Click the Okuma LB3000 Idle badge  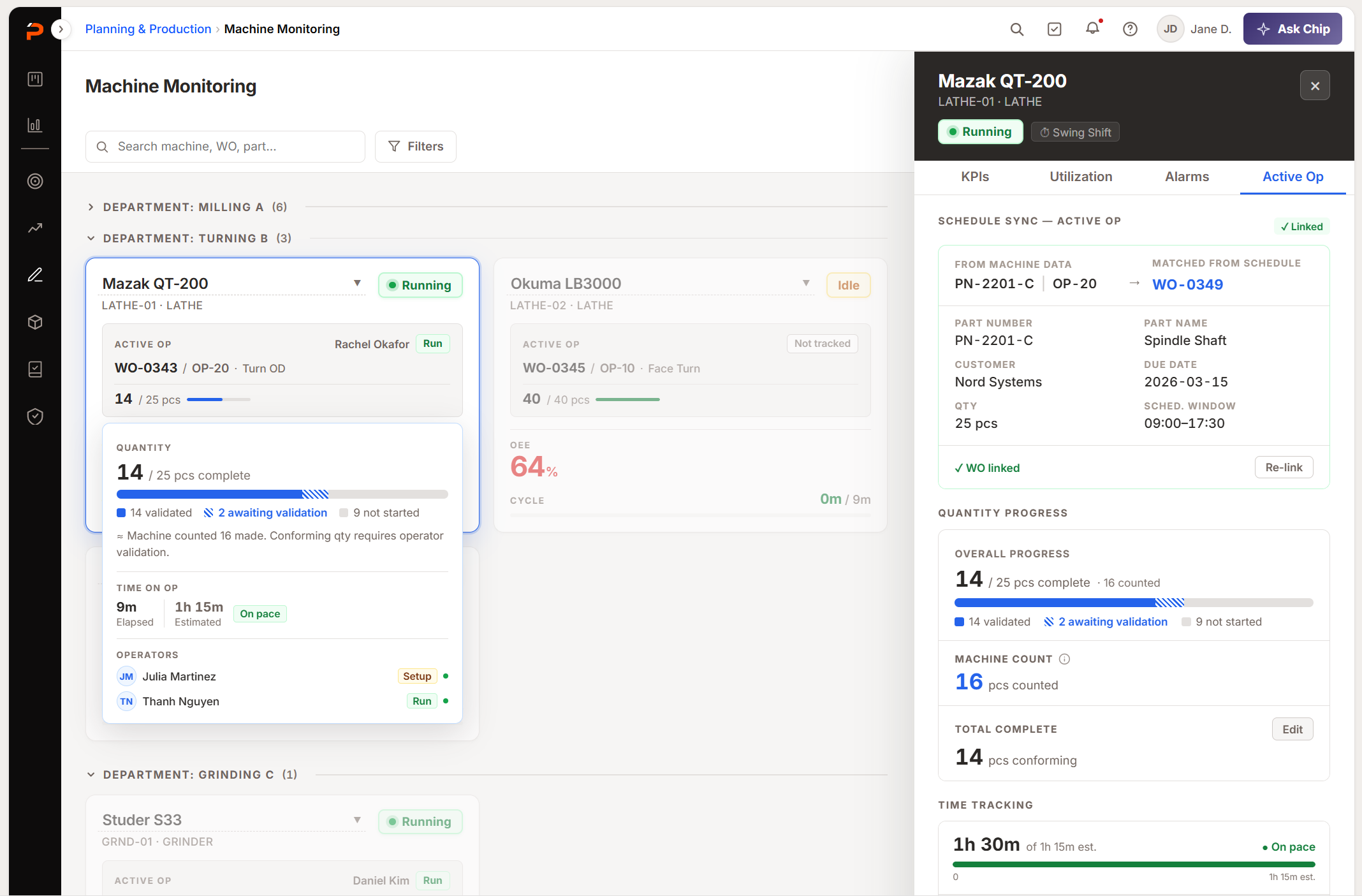coord(848,285)
